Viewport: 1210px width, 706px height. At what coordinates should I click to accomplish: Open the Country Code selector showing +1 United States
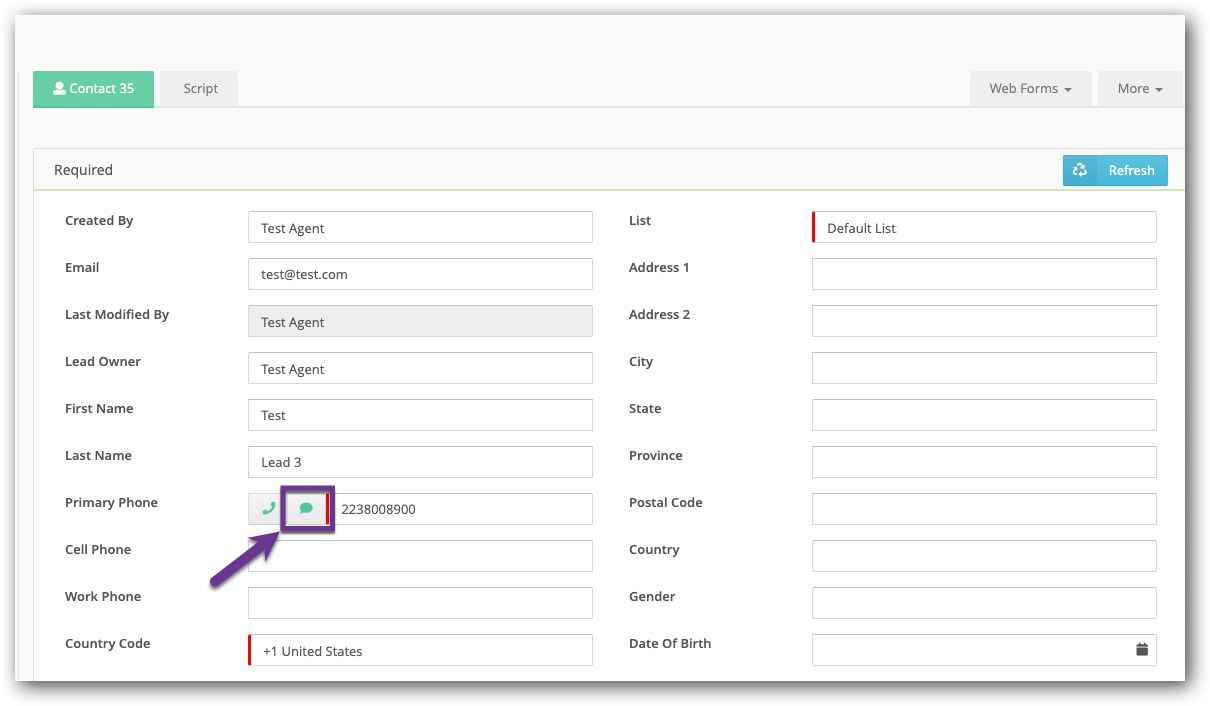click(x=420, y=650)
